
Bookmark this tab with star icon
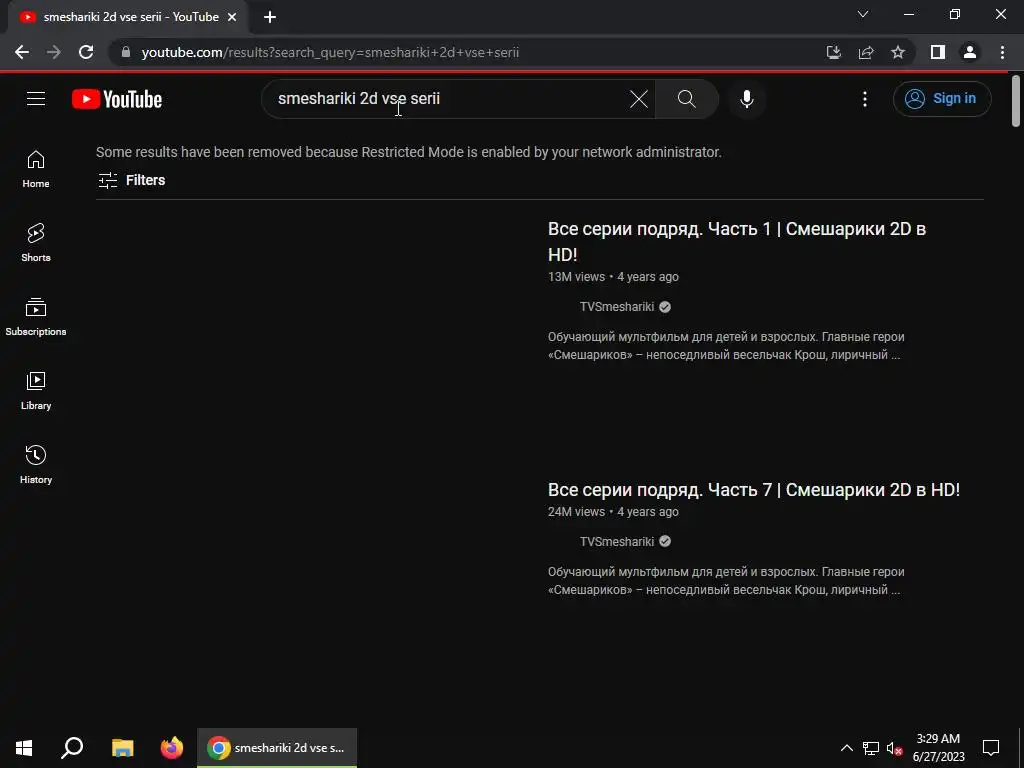tap(898, 52)
